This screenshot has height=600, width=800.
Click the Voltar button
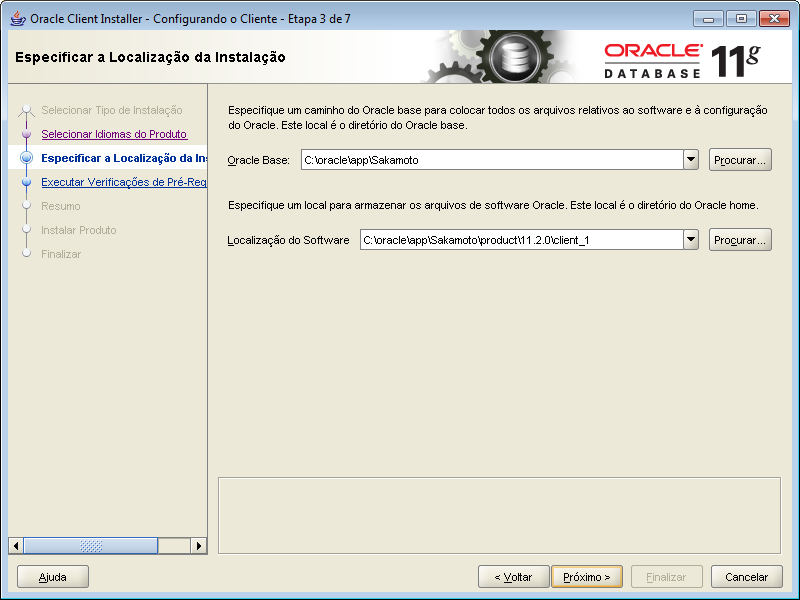pos(513,576)
